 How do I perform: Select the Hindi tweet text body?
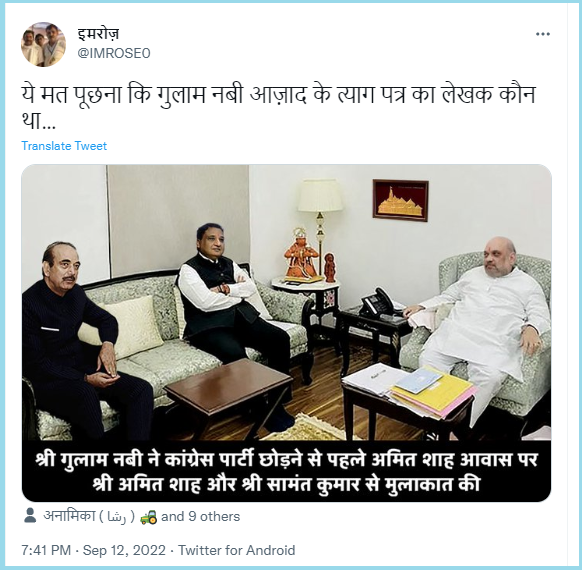click(x=278, y=108)
